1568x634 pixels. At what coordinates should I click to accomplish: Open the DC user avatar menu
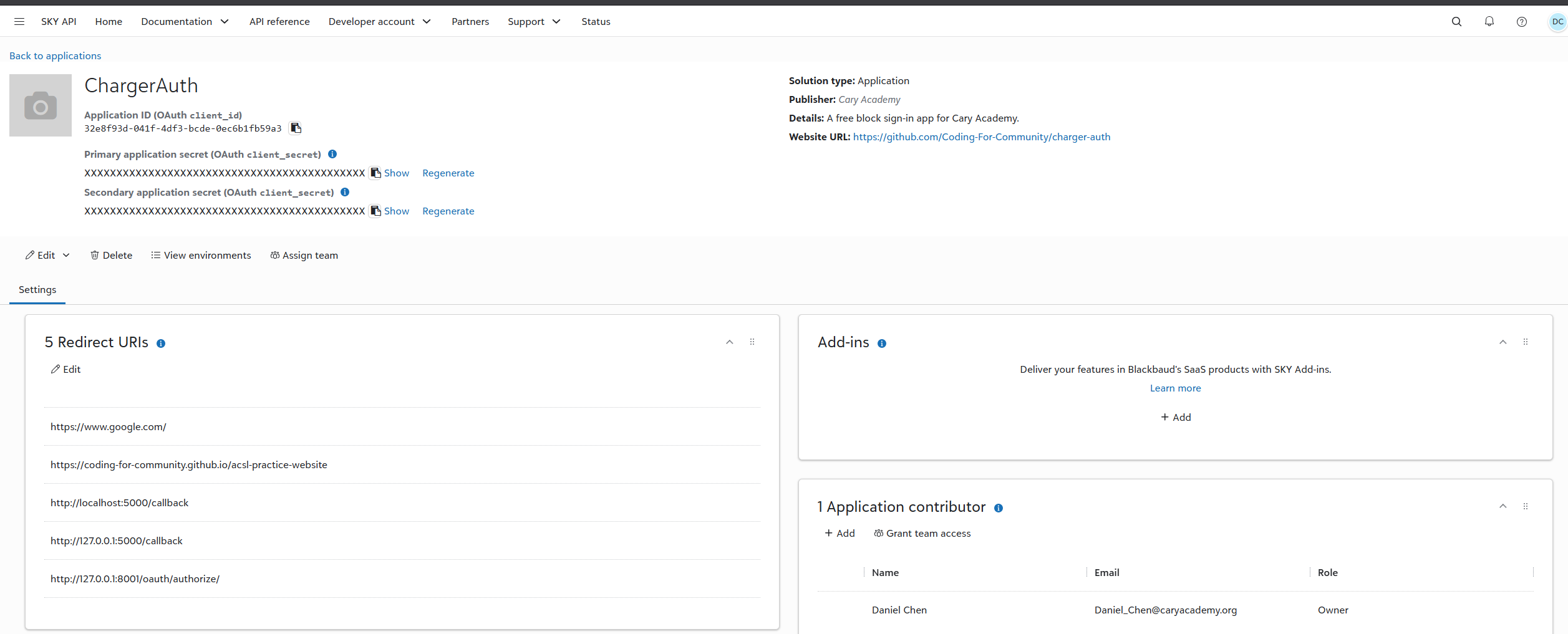pyautogui.click(x=1557, y=21)
